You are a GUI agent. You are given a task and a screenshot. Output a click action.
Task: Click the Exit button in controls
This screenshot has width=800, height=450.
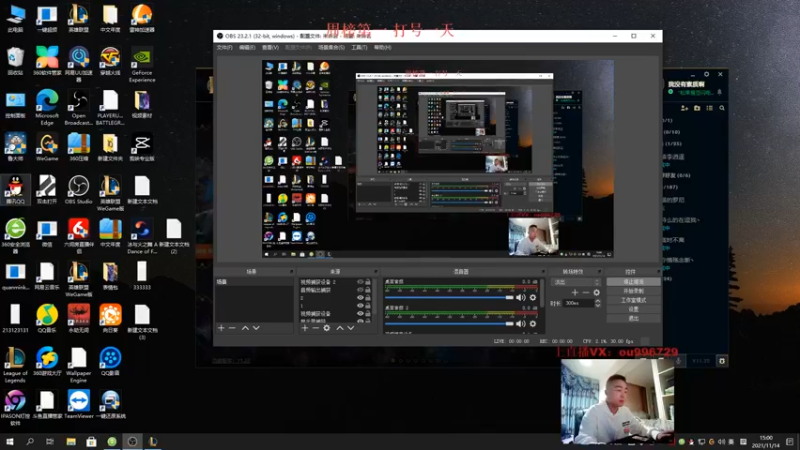click(633, 318)
